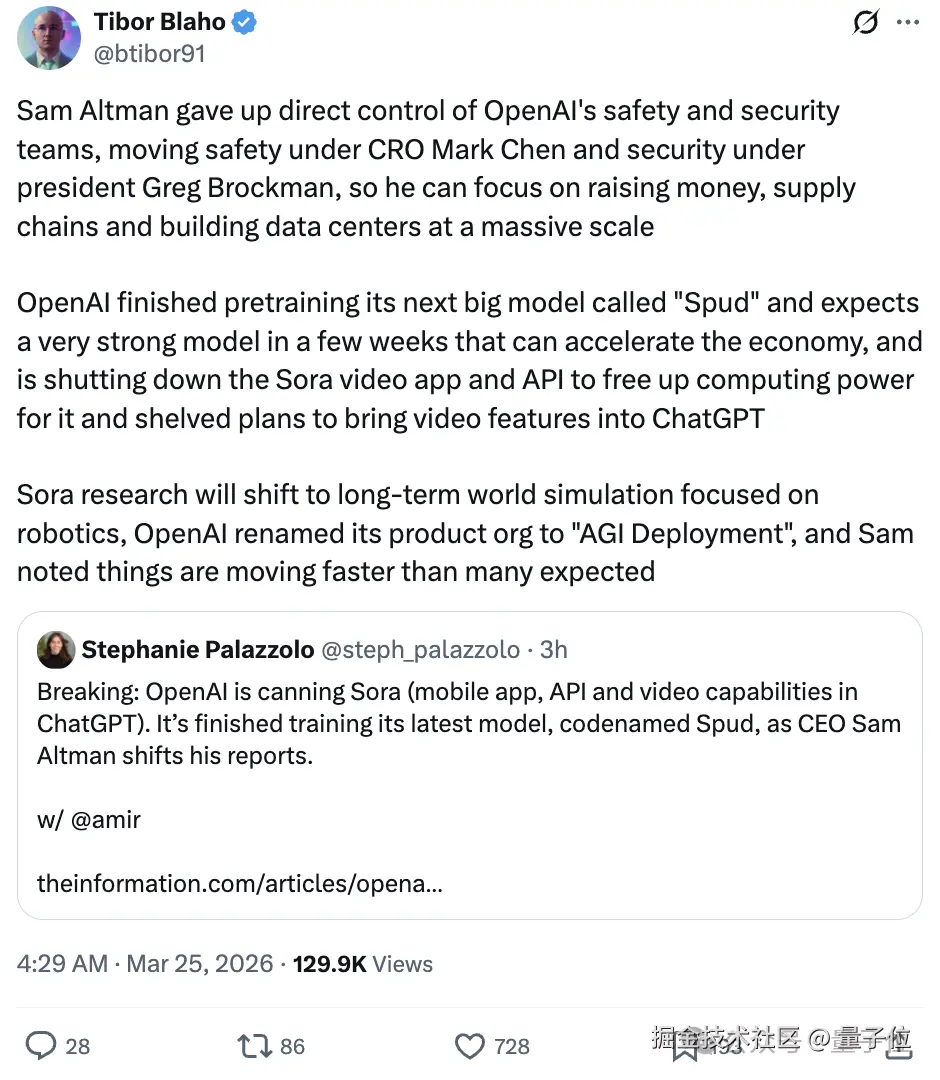The height and width of the screenshot is (1080, 940).
Task: Open the theinformation.com article link
Action: (240, 884)
